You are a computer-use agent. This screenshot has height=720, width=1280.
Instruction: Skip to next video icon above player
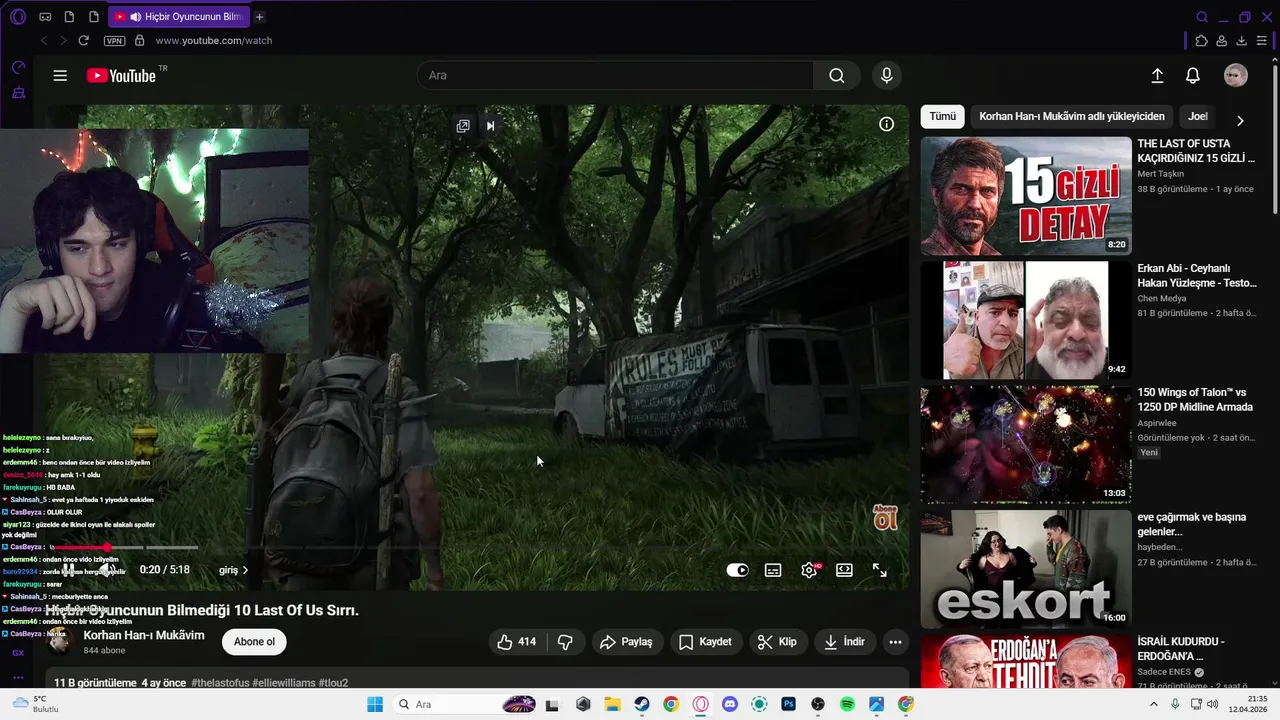[490, 126]
